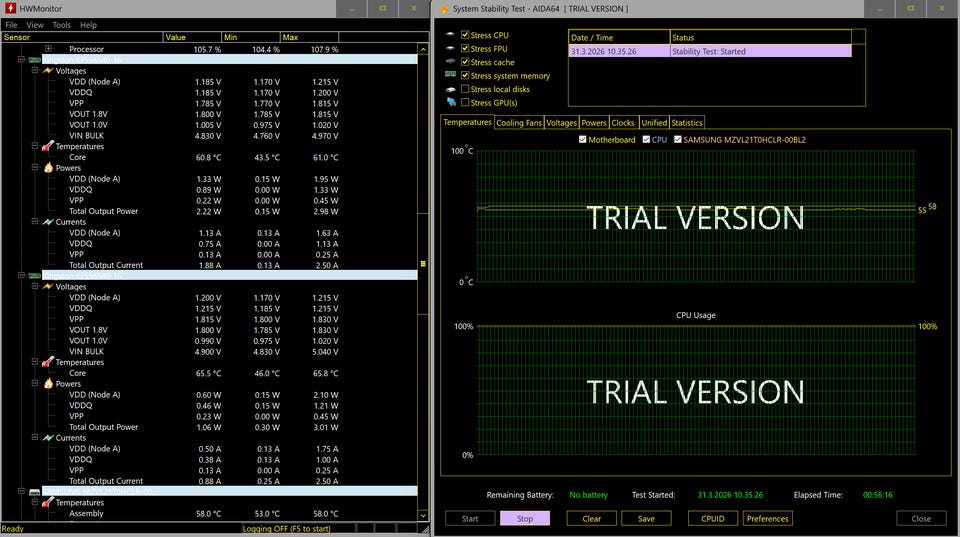The width and height of the screenshot is (960, 537).
Task: Stop the running stability test
Action: click(x=525, y=518)
